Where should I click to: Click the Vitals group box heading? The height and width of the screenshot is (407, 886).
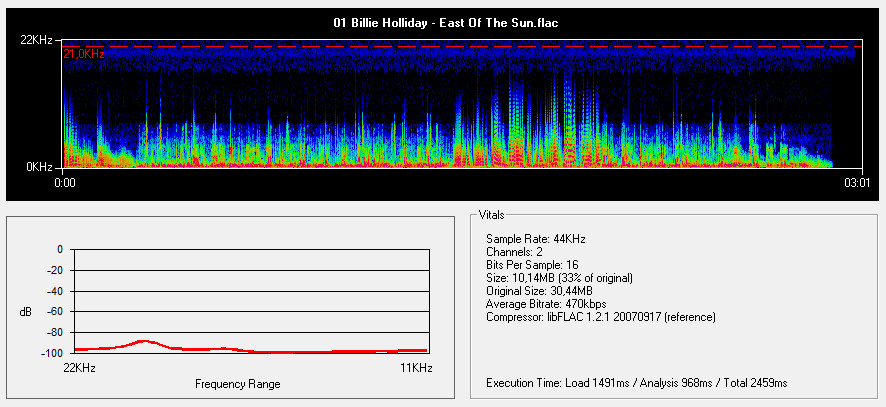492,215
